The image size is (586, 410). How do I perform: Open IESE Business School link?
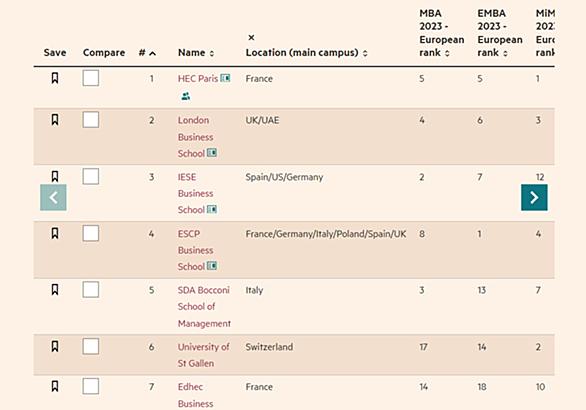[195, 193]
